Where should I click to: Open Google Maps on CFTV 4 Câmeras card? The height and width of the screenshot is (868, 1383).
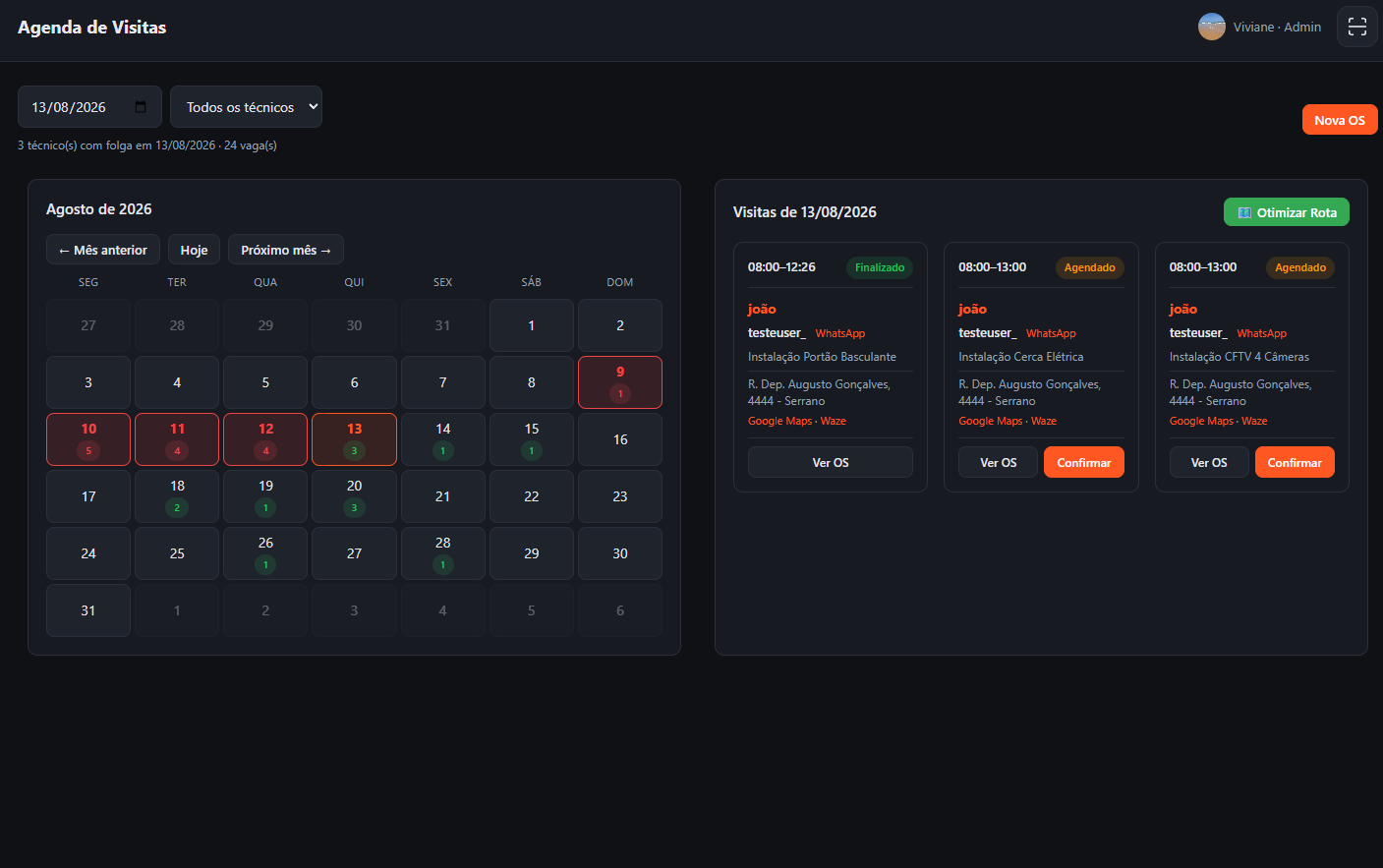(1201, 421)
